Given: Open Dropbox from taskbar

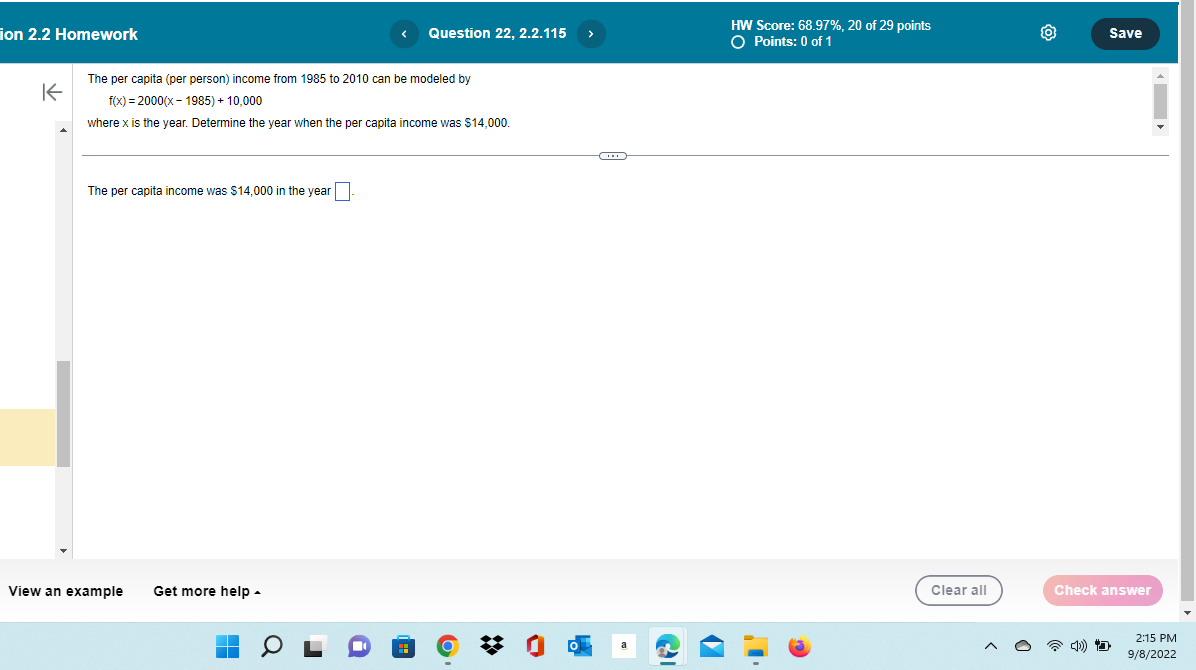Looking at the screenshot, I should (492, 646).
